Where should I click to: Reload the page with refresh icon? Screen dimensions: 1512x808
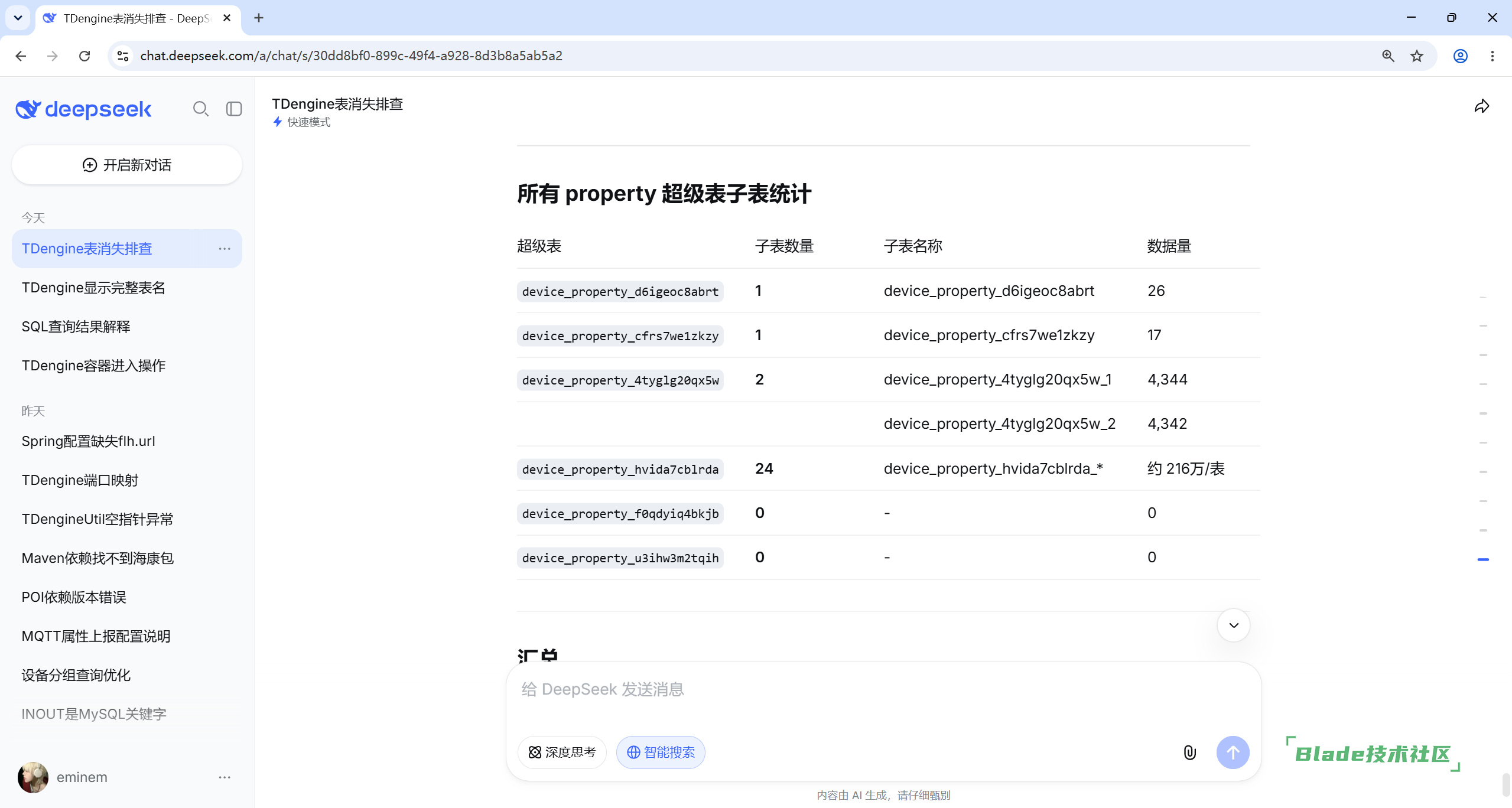(x=84, y=56)
